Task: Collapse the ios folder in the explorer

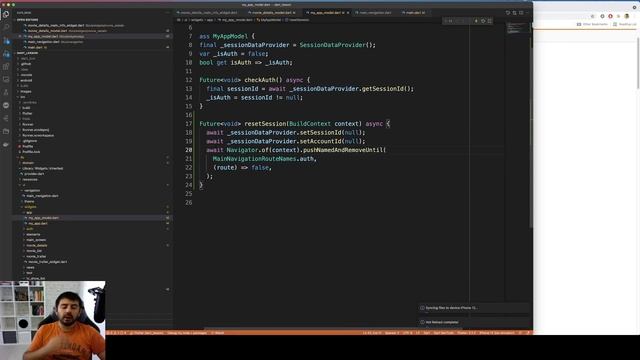Action: pyautogui.click(x=22, y=97)
